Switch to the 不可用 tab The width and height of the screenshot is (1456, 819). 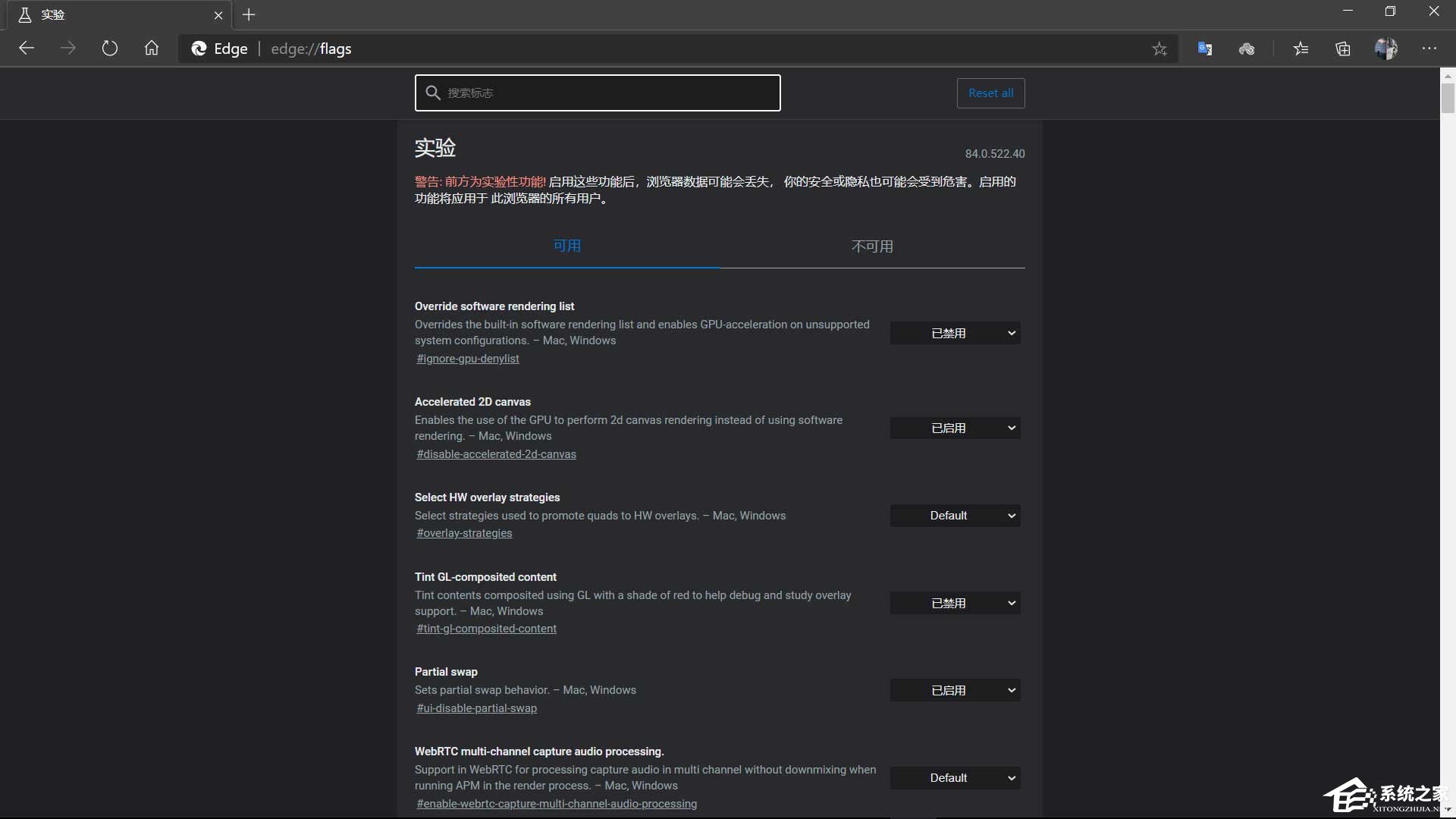872,245
